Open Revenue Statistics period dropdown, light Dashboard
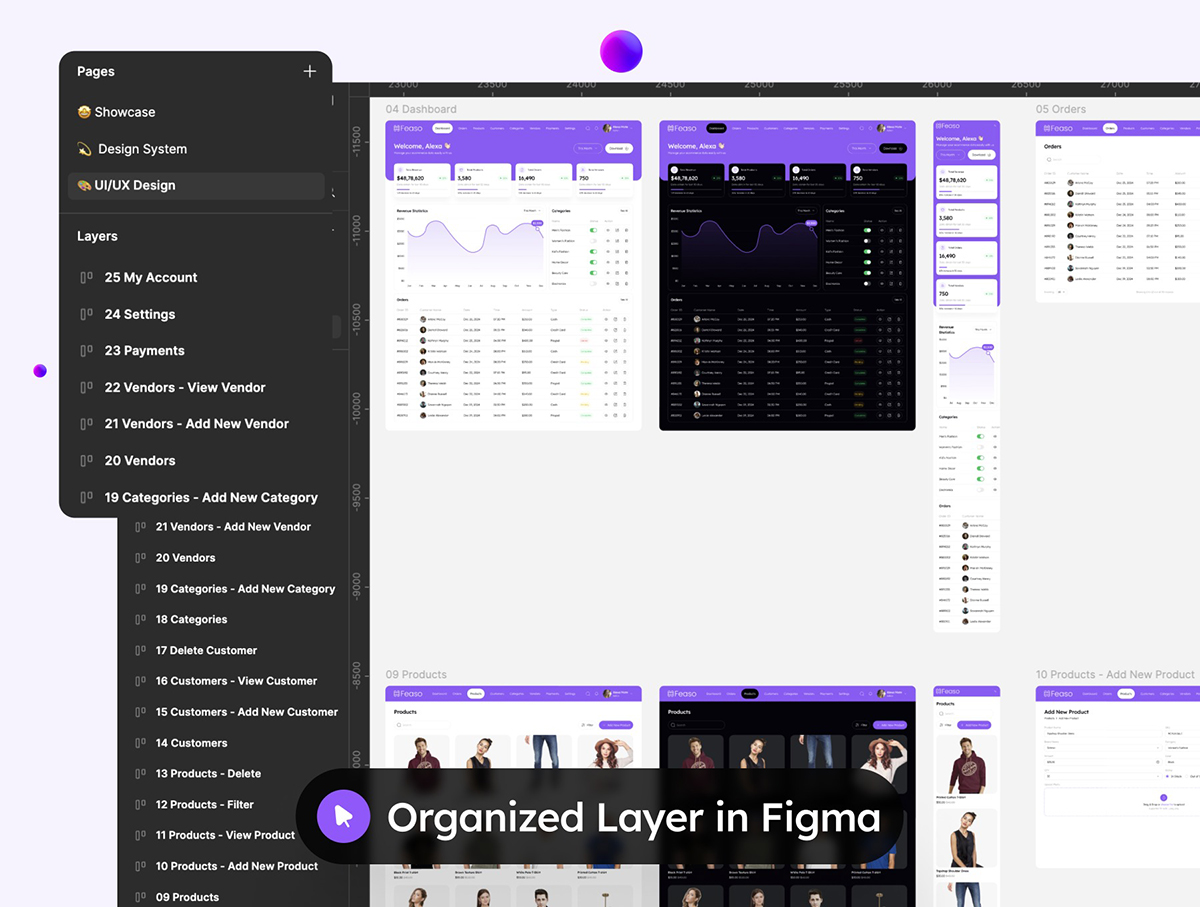Screen dimensions: 1200x907 point(533,211)
